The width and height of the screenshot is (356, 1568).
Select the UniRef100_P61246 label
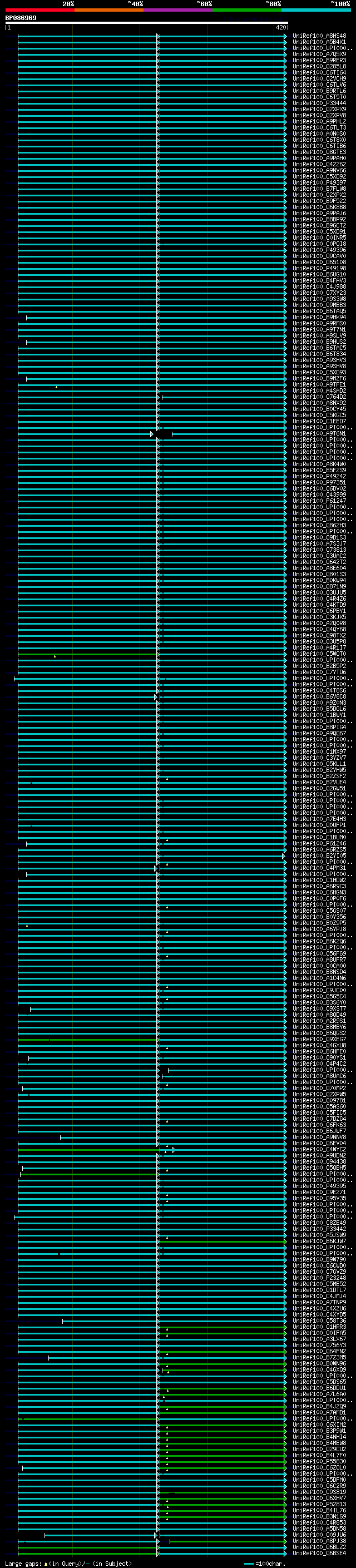coord(319,844)
